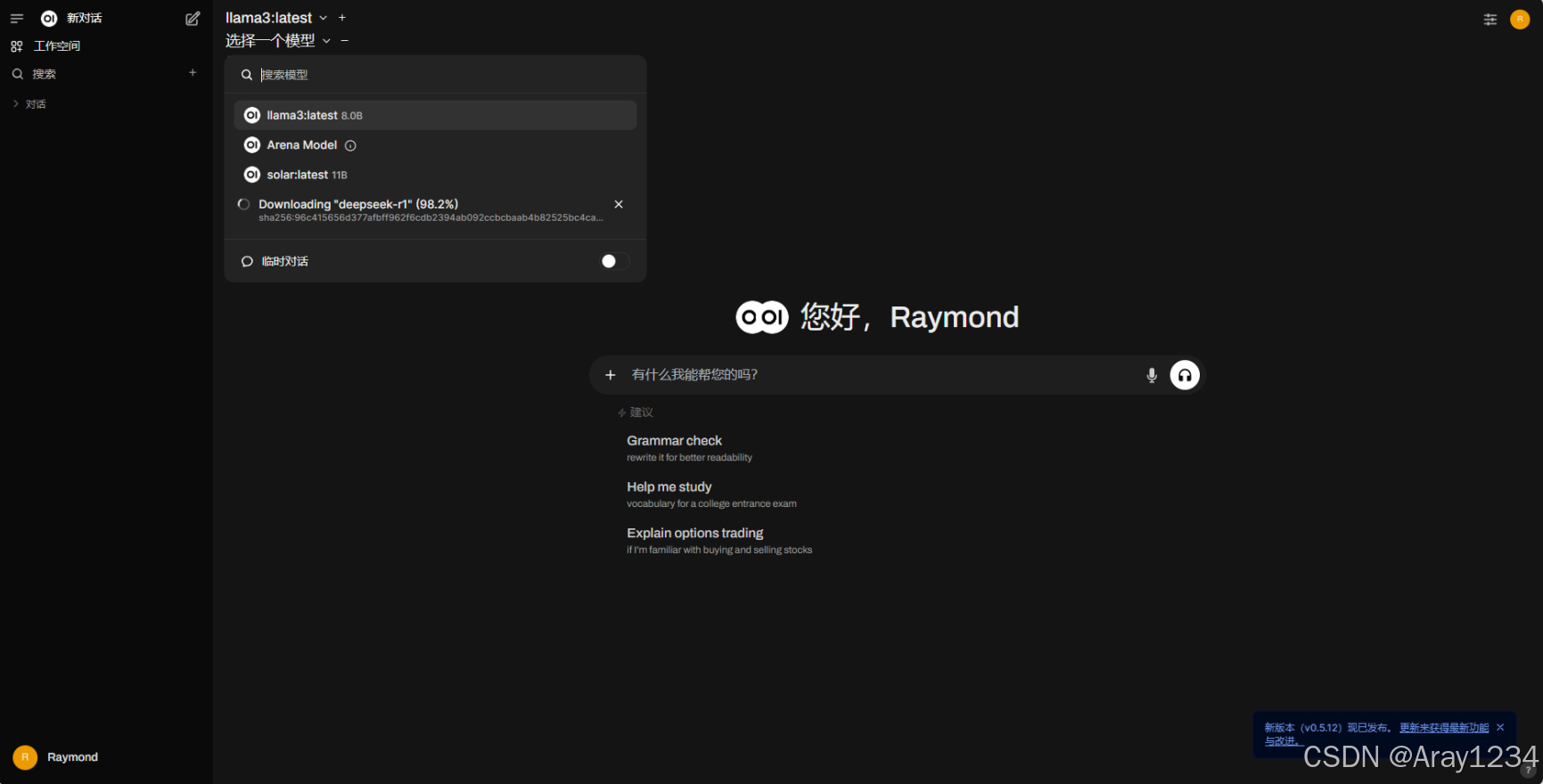1543x784 pixels.
Task: Click the 新对话 new chat label
Action: point(85,18)
